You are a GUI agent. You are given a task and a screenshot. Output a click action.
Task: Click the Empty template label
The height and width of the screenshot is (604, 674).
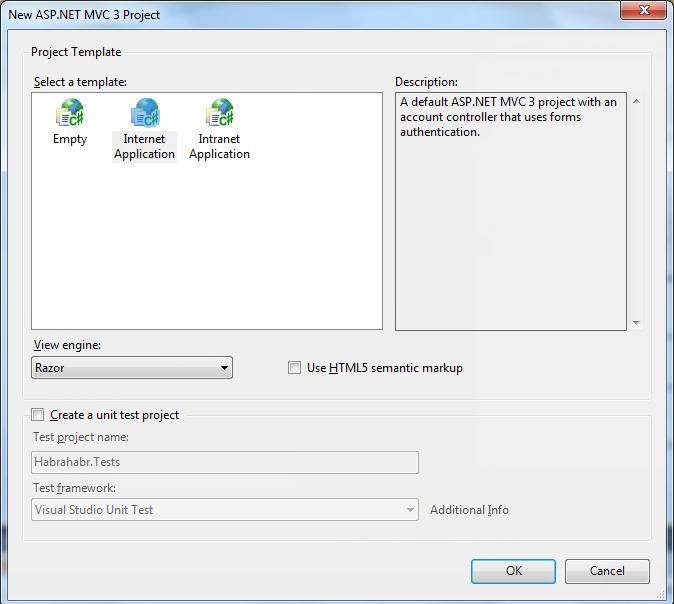click(70, 140)
